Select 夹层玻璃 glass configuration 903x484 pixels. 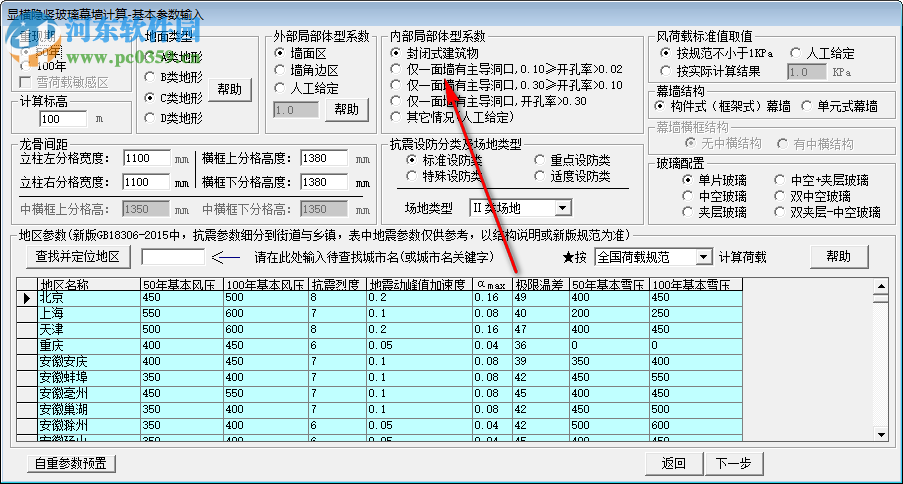pos(715,213)
